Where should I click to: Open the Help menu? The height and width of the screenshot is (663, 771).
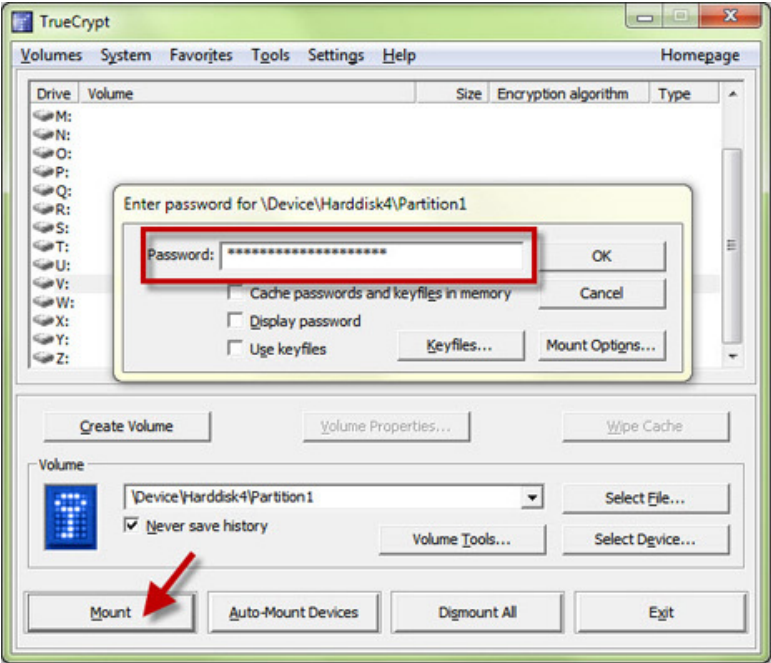pyautogui.click(x=399, y=55)
